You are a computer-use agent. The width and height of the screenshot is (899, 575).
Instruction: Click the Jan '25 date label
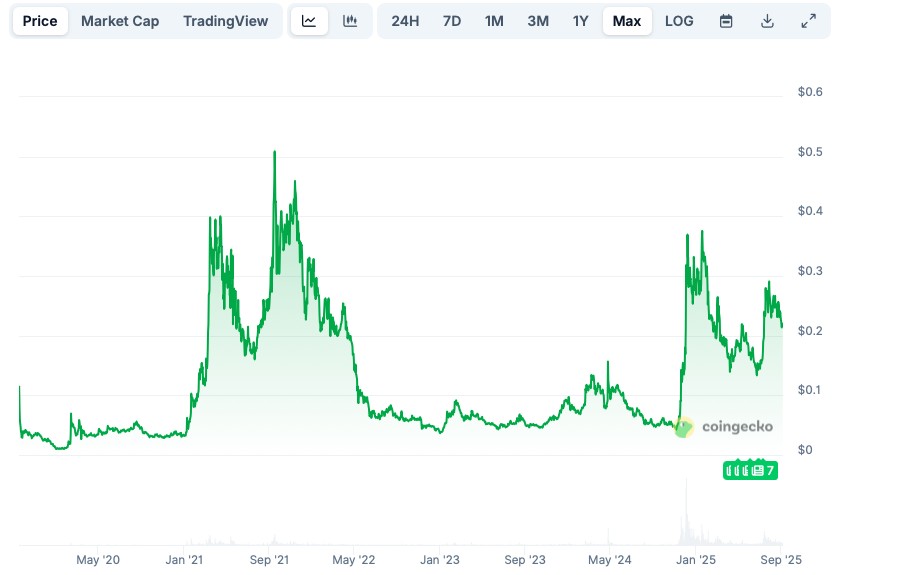(695, 560)
